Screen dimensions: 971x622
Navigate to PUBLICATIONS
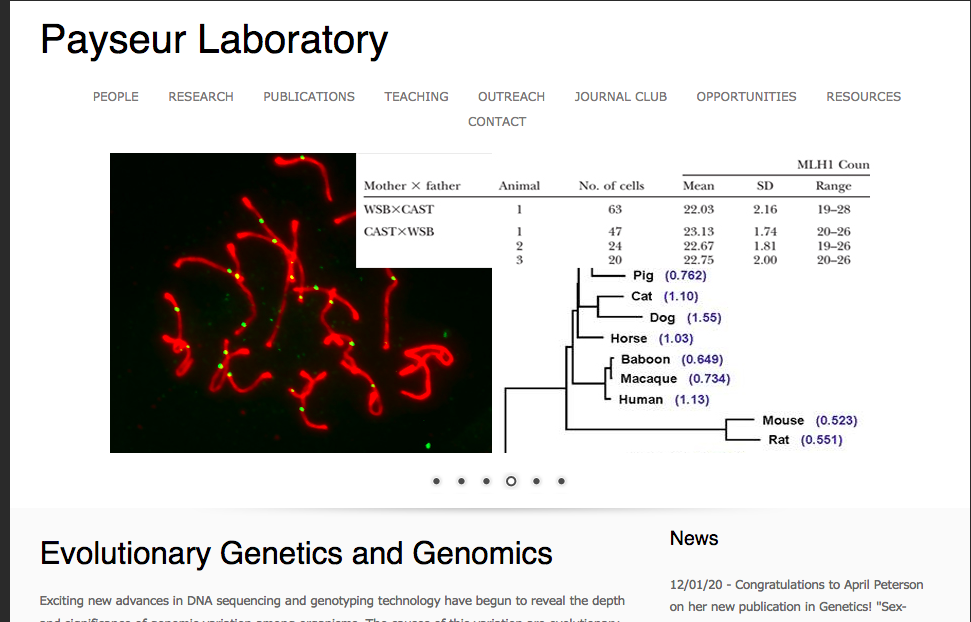(x=309, y=97)
